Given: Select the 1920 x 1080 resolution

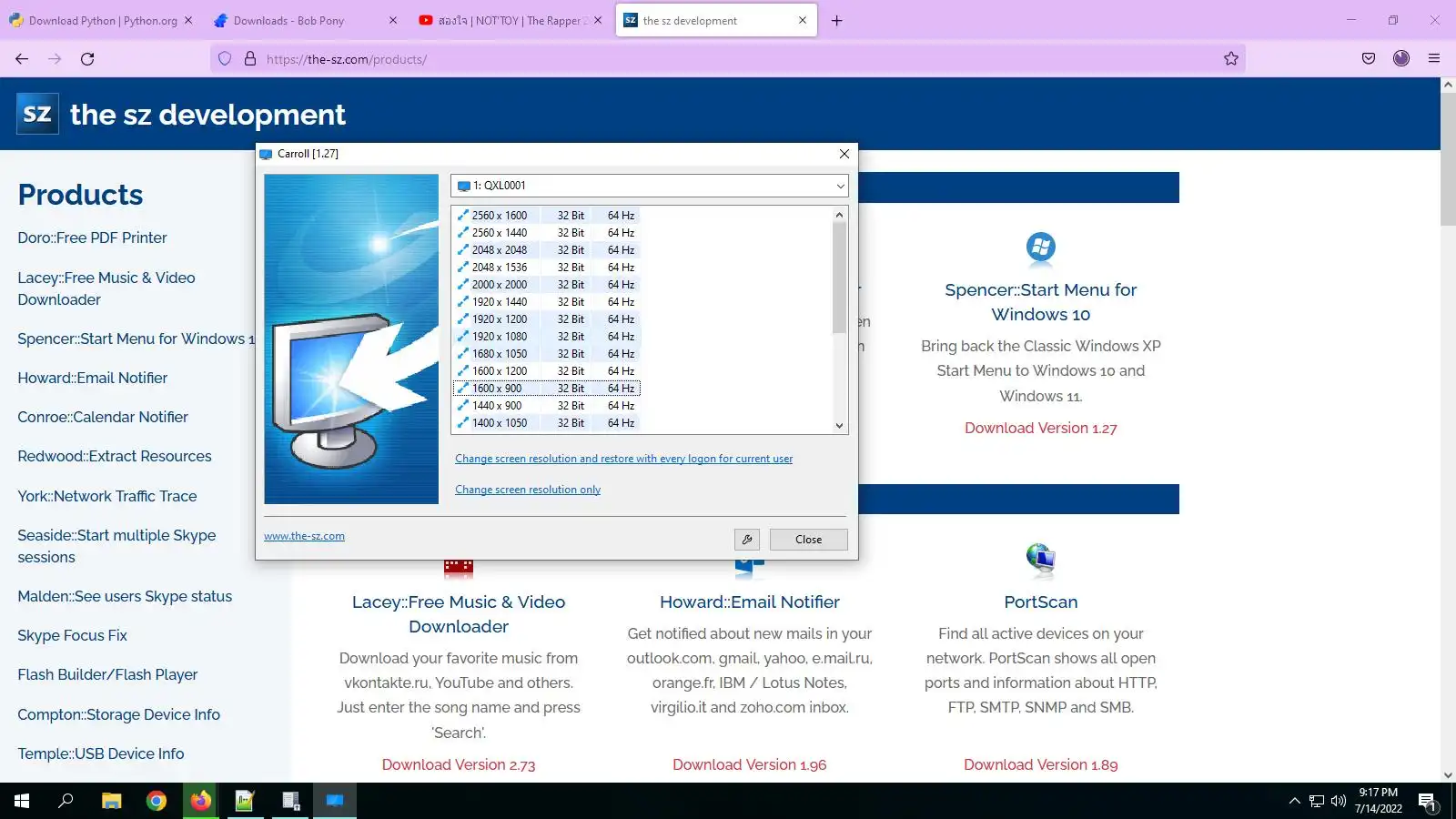Looking at the screenshot, I should click(546, 337).
